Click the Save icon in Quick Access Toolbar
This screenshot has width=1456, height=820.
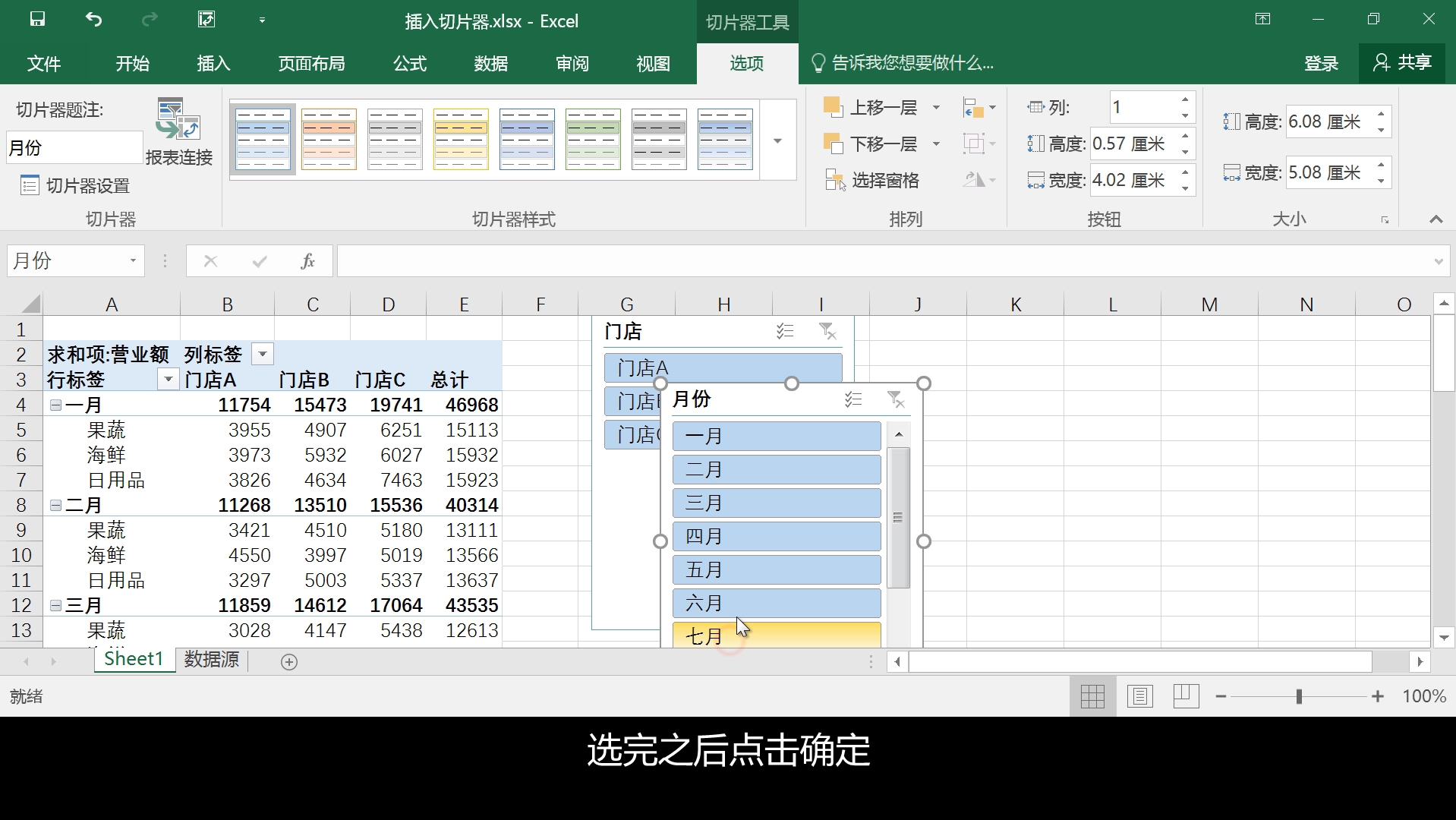point(36,19)
